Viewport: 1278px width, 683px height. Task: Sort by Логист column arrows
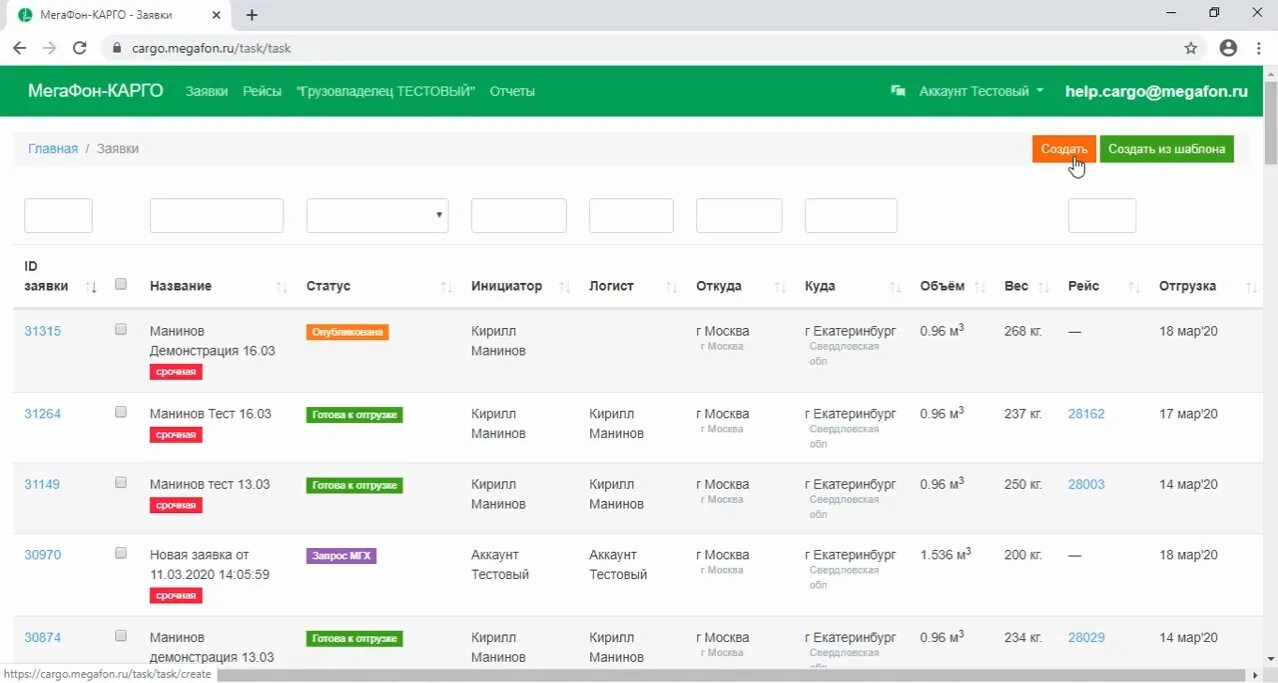point(672,287)
